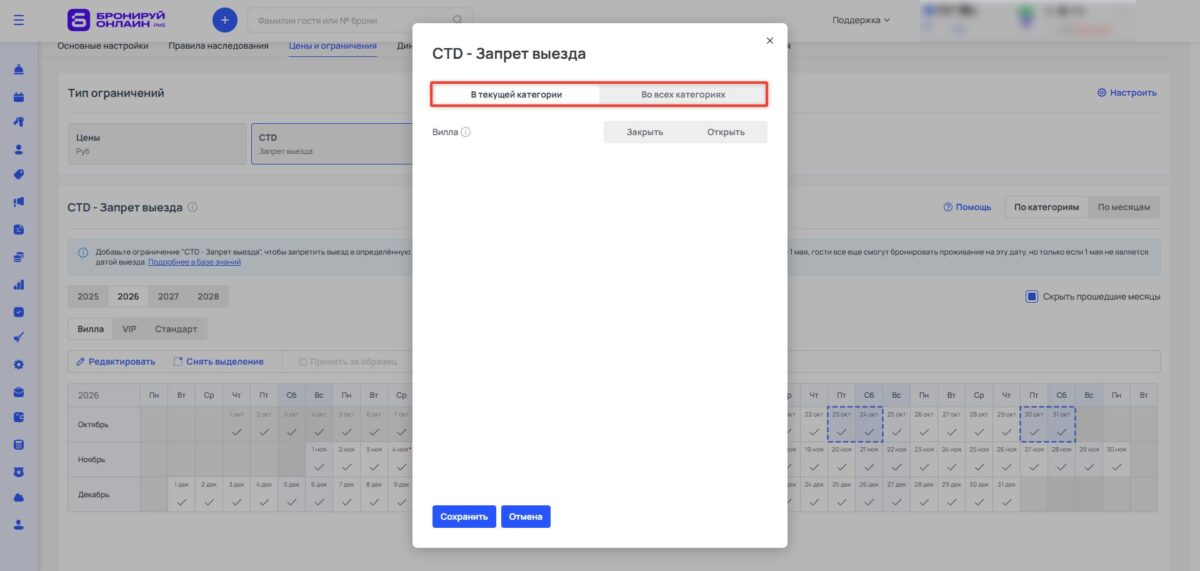Click info icon beside CTD page heading
The width and height of the screenshot is (1200, 571).
tap(192, 208)
